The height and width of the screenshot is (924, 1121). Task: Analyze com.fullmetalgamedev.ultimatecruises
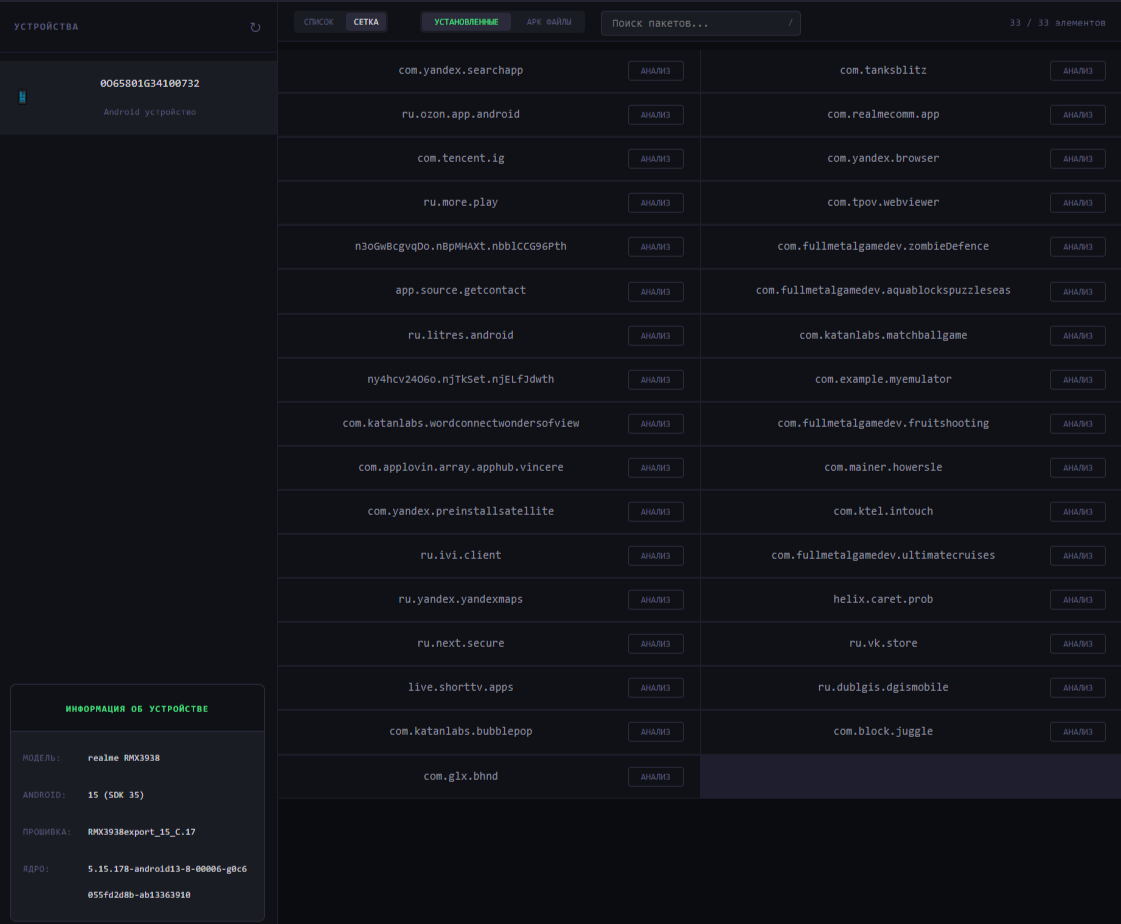pos(1077,556)
